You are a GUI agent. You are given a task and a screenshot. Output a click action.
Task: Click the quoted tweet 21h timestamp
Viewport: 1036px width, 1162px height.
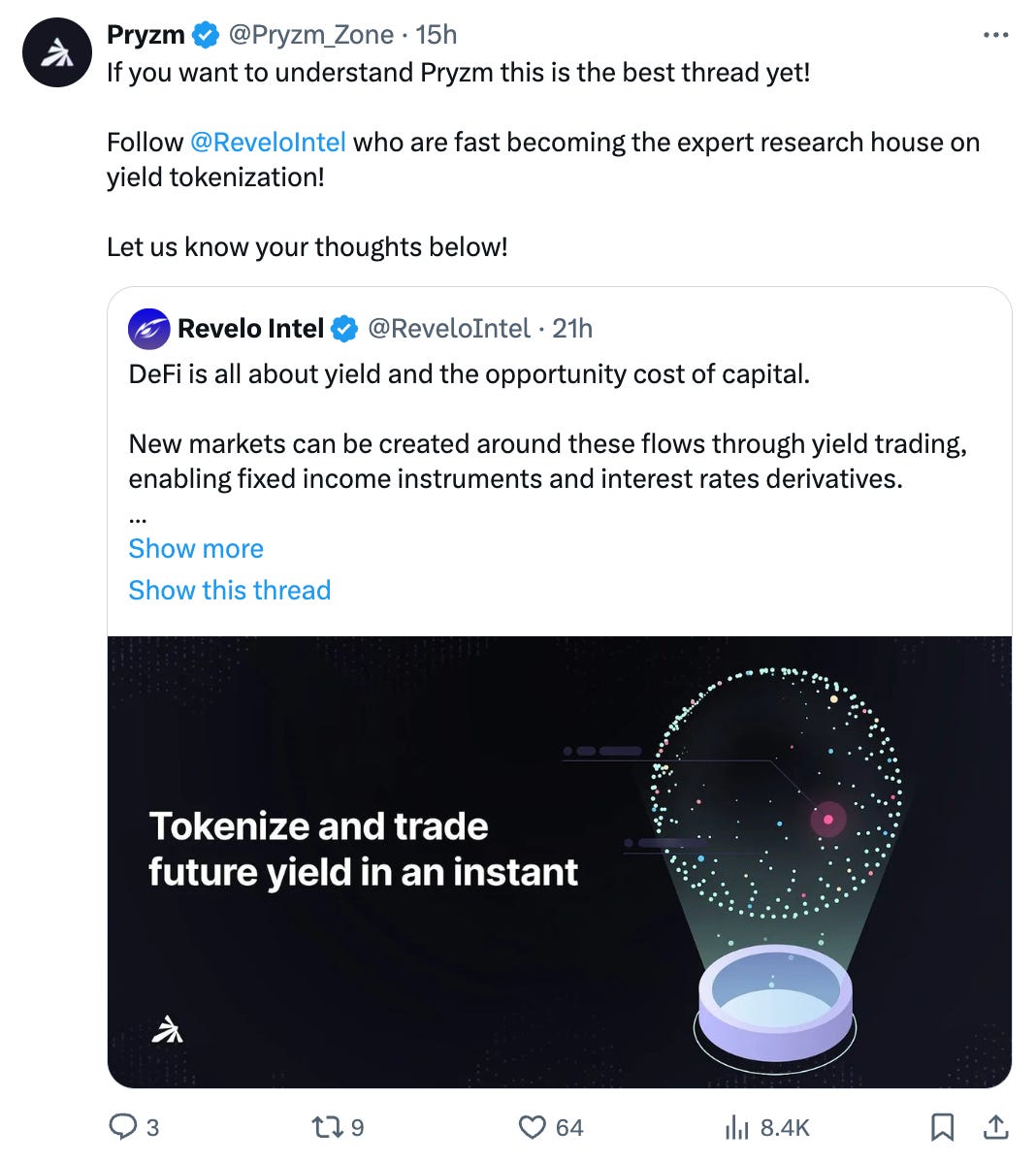click(x=572, y=329)
